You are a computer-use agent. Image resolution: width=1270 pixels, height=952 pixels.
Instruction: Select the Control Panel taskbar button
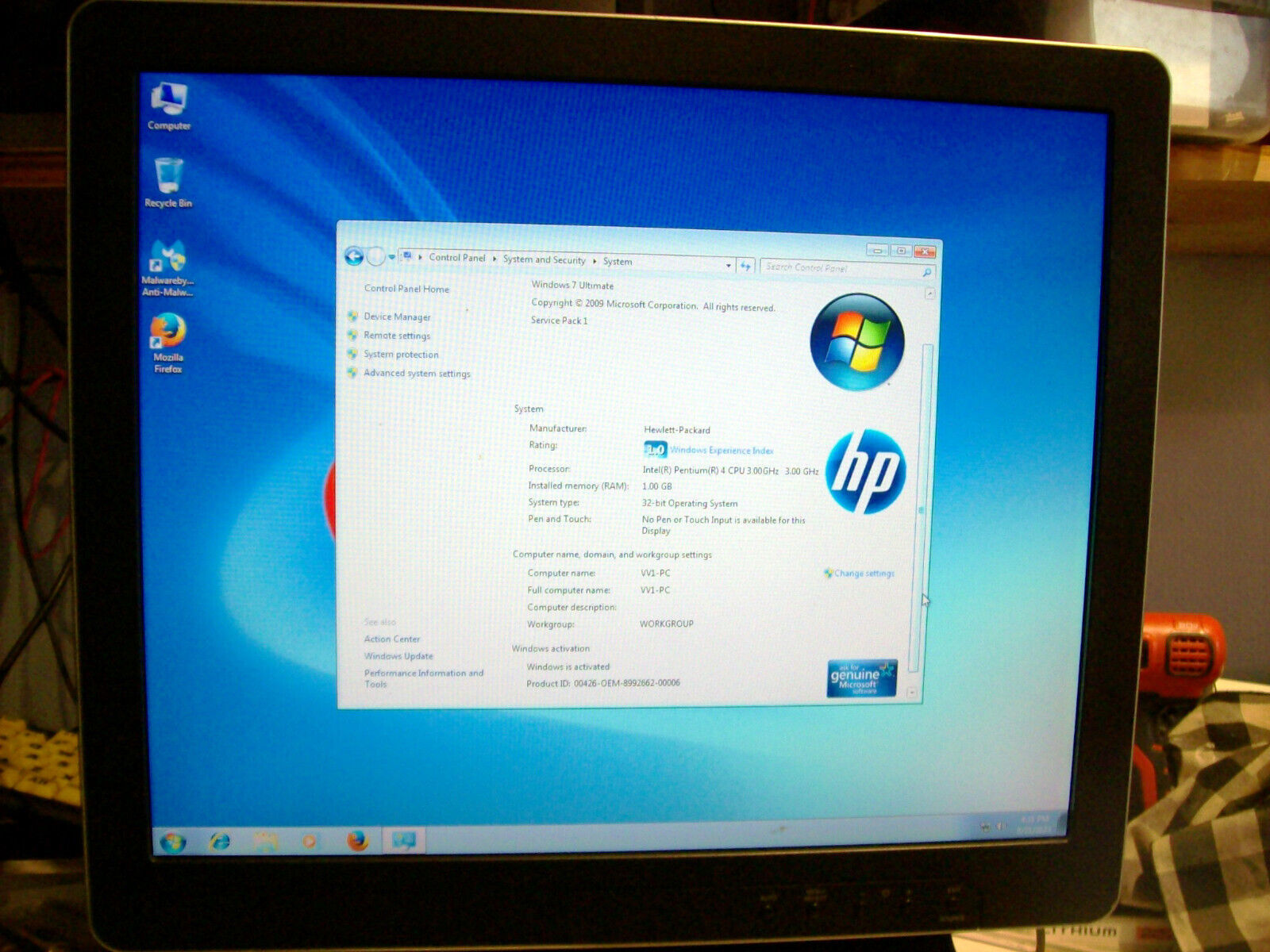pyautogui.click(x=404, y=840)
